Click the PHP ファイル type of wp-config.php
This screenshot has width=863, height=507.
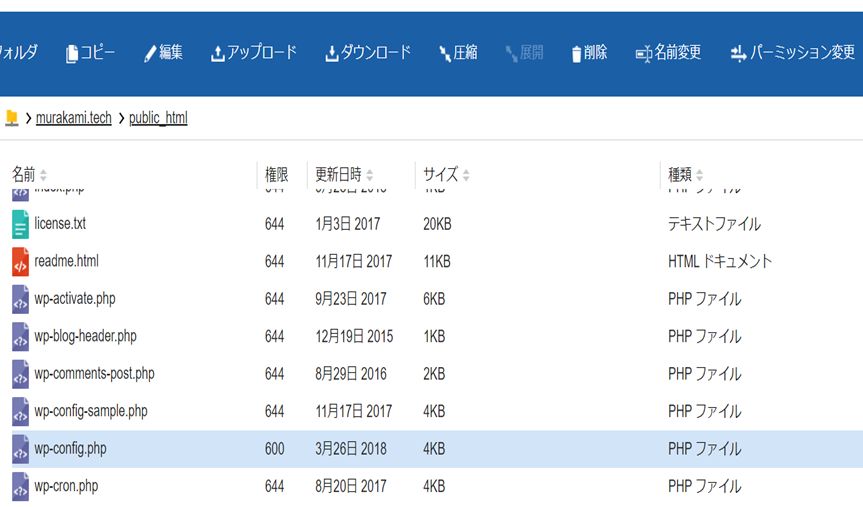pyautogui.click(x=704, y=449)
